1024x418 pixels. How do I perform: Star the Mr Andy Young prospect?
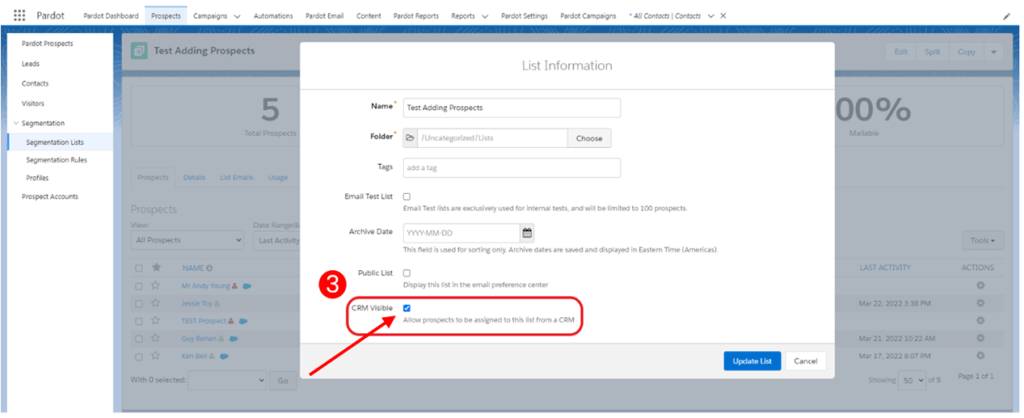(155, 285)
